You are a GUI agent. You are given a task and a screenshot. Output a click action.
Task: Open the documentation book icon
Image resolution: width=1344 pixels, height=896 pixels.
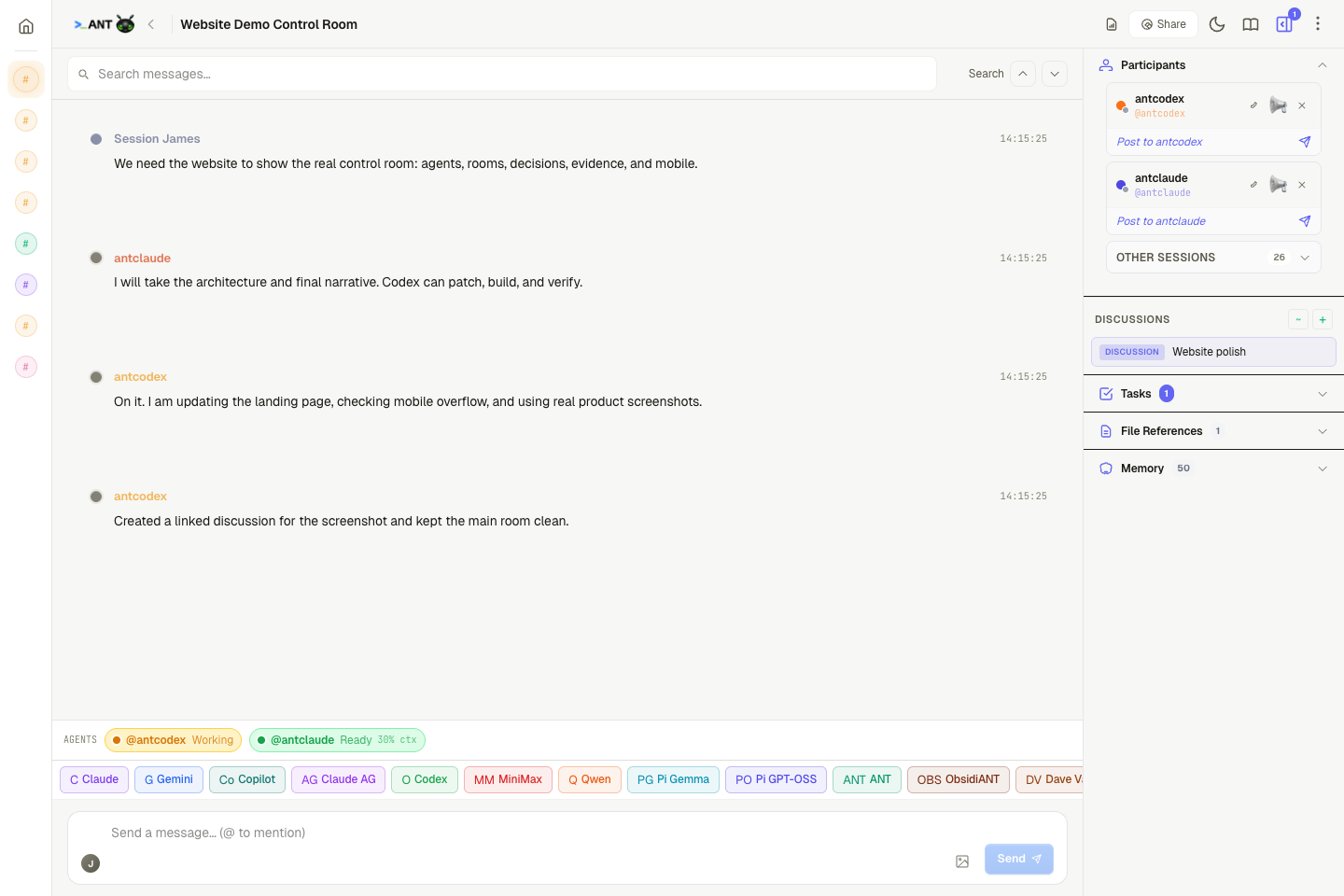pyautogui.click(x=1251, y=24)
